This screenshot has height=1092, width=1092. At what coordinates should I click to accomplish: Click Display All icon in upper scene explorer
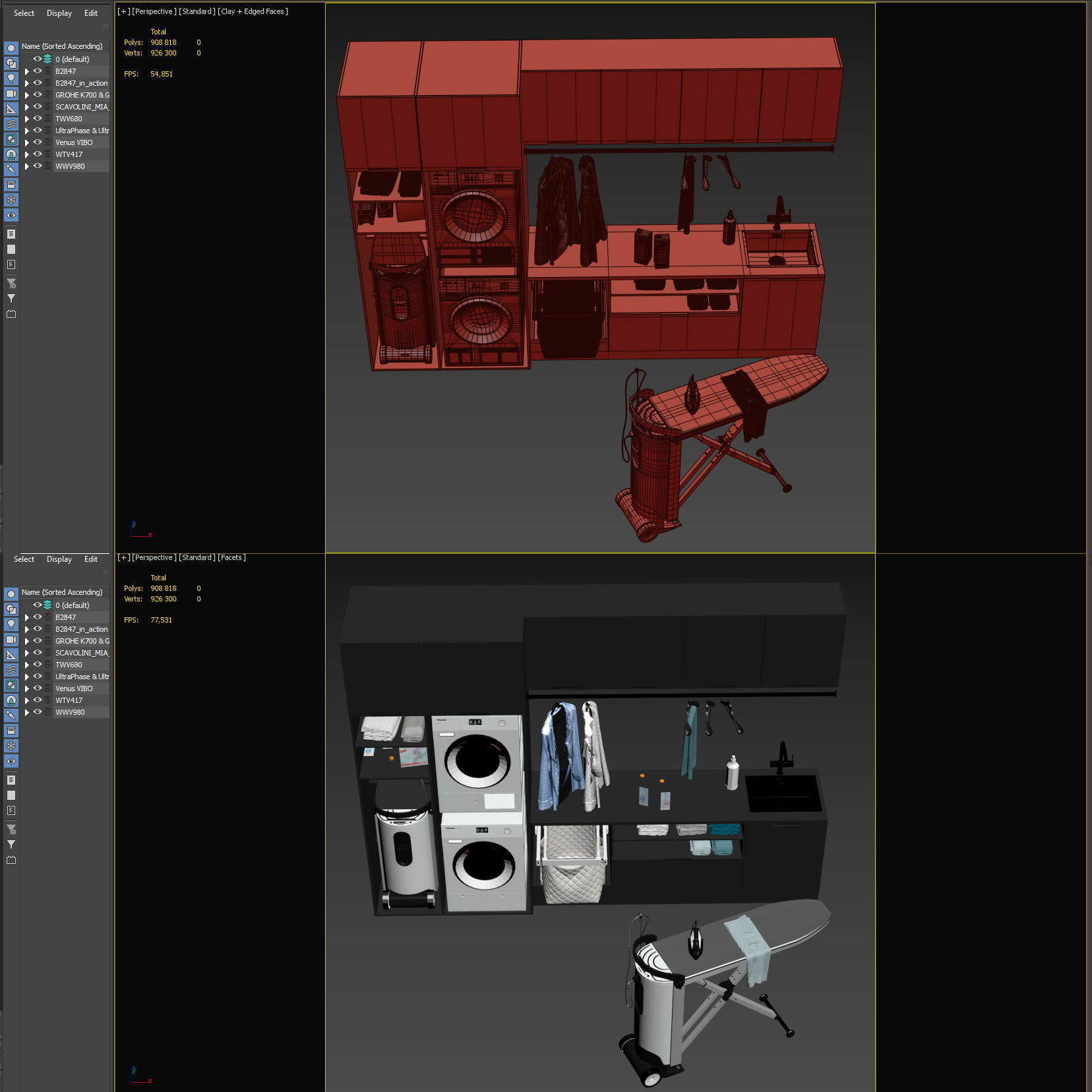tap(11, 234)
